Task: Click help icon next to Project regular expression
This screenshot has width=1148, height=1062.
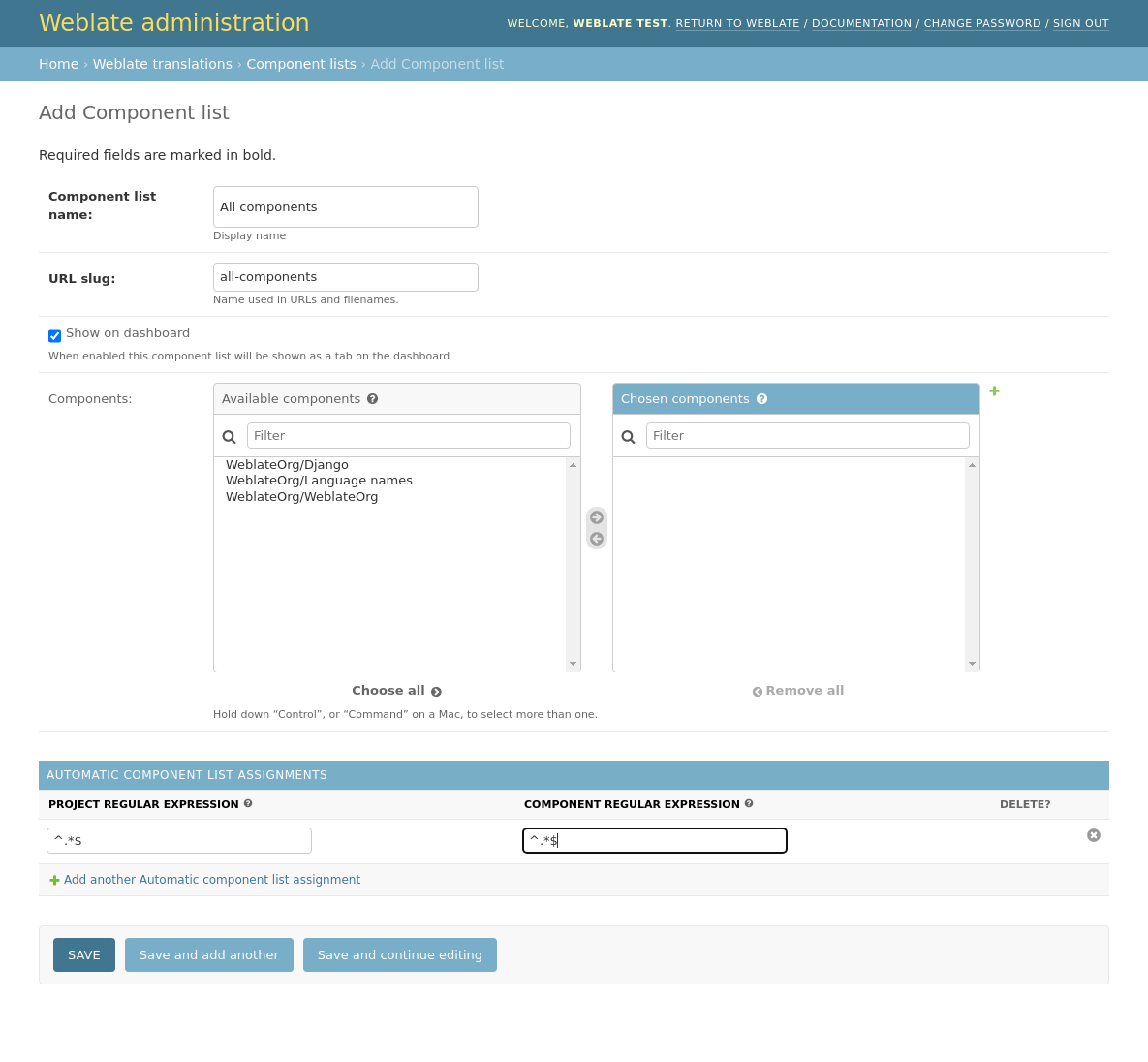Action: pyautogui.click(x=248, y=803)
